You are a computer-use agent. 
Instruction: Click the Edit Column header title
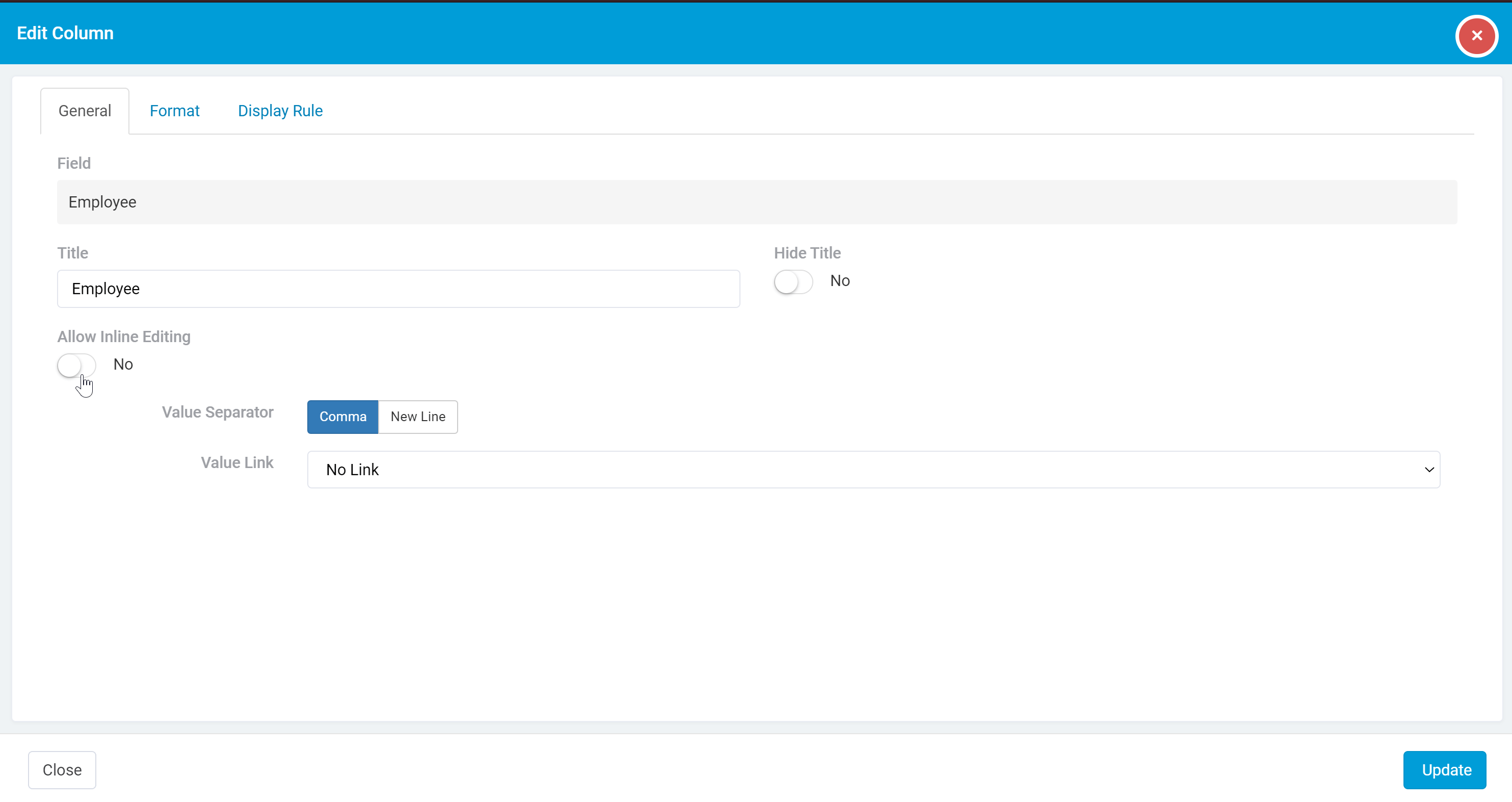(x=65, y=33)
